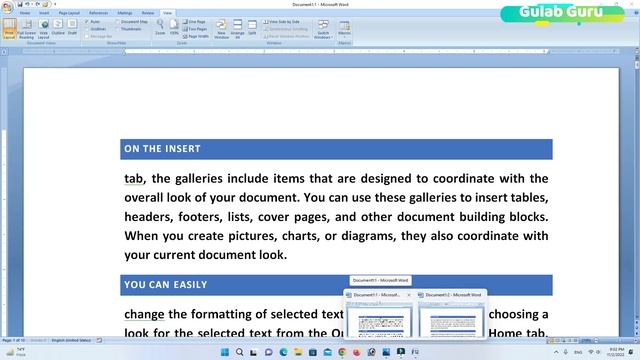The width and height of the screenshot is (640, 360).
Task: Click the page count in status bar
Action: tap(13, 340)
